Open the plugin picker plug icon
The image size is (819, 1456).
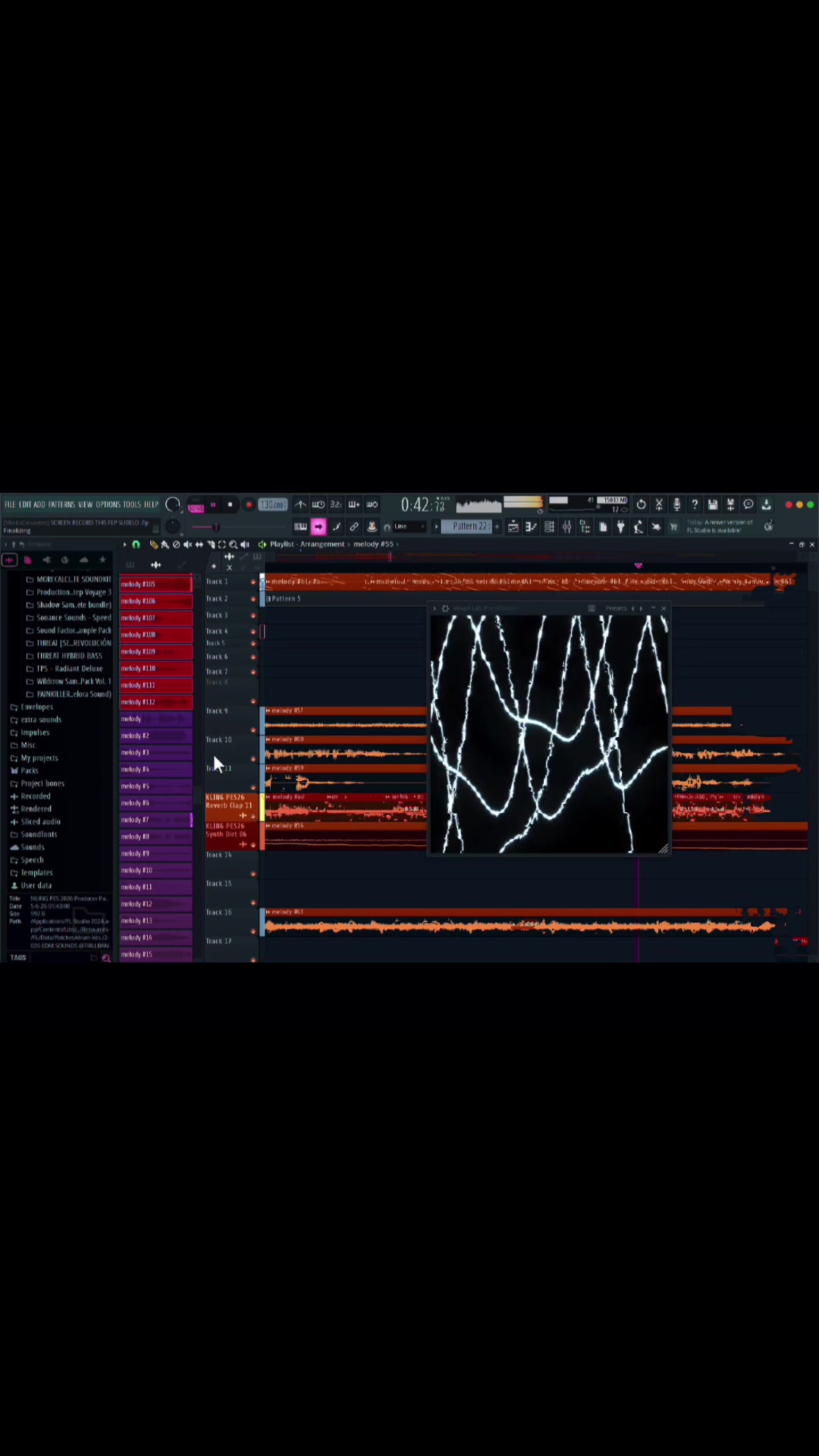[621, 527]
